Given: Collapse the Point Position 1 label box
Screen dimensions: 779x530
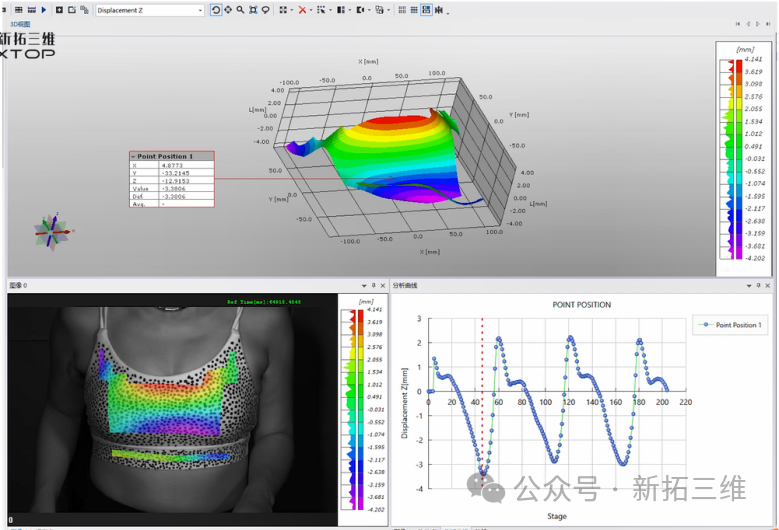Looking at the screenshot, I should (133, 156).
